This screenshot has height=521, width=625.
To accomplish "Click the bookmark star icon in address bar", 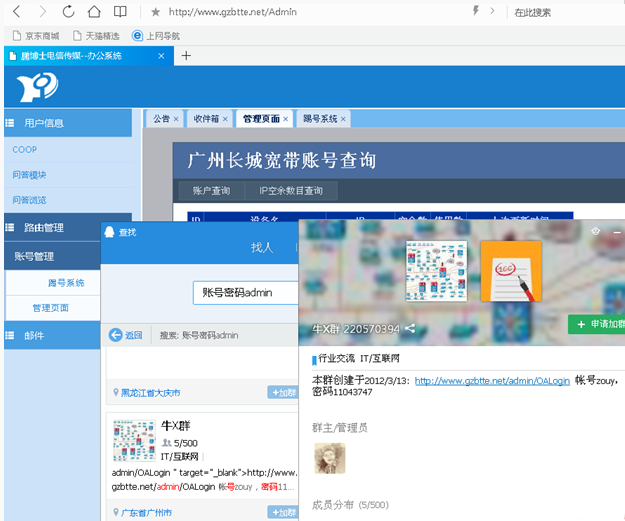I will pos(155,12).
